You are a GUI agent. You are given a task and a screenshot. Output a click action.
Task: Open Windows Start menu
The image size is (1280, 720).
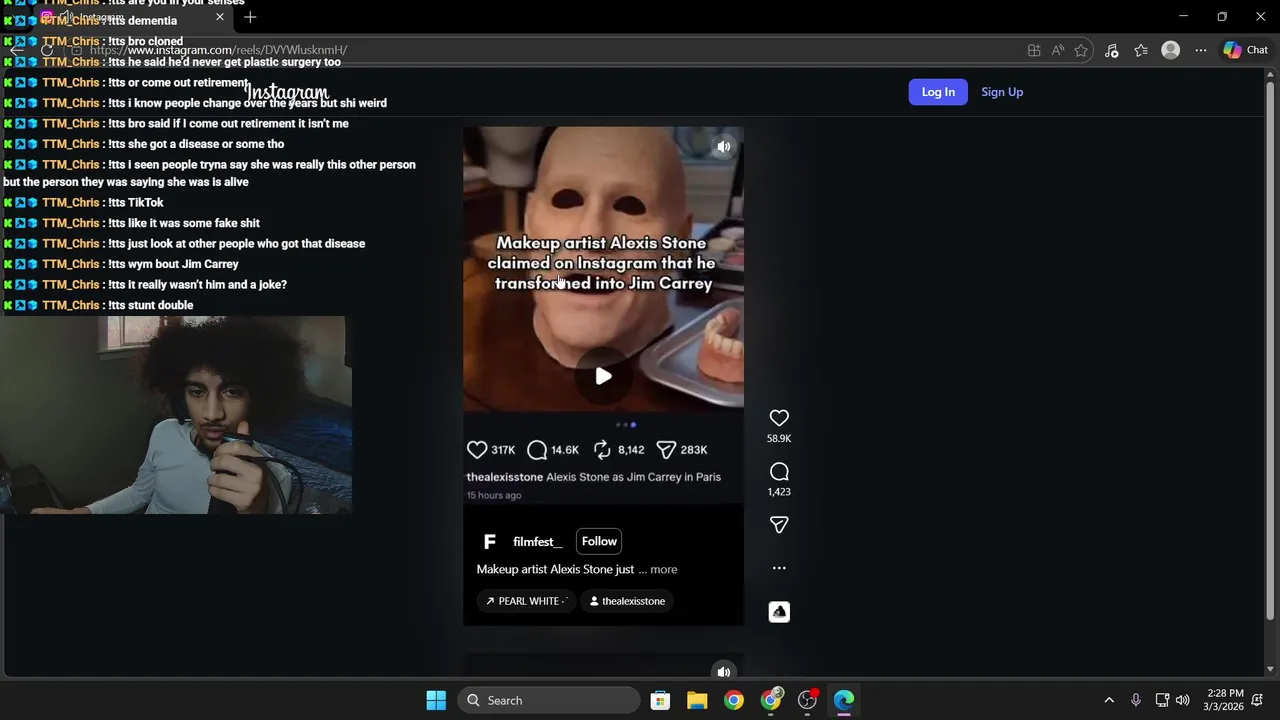pyautogui.click(x=436, y=700)
